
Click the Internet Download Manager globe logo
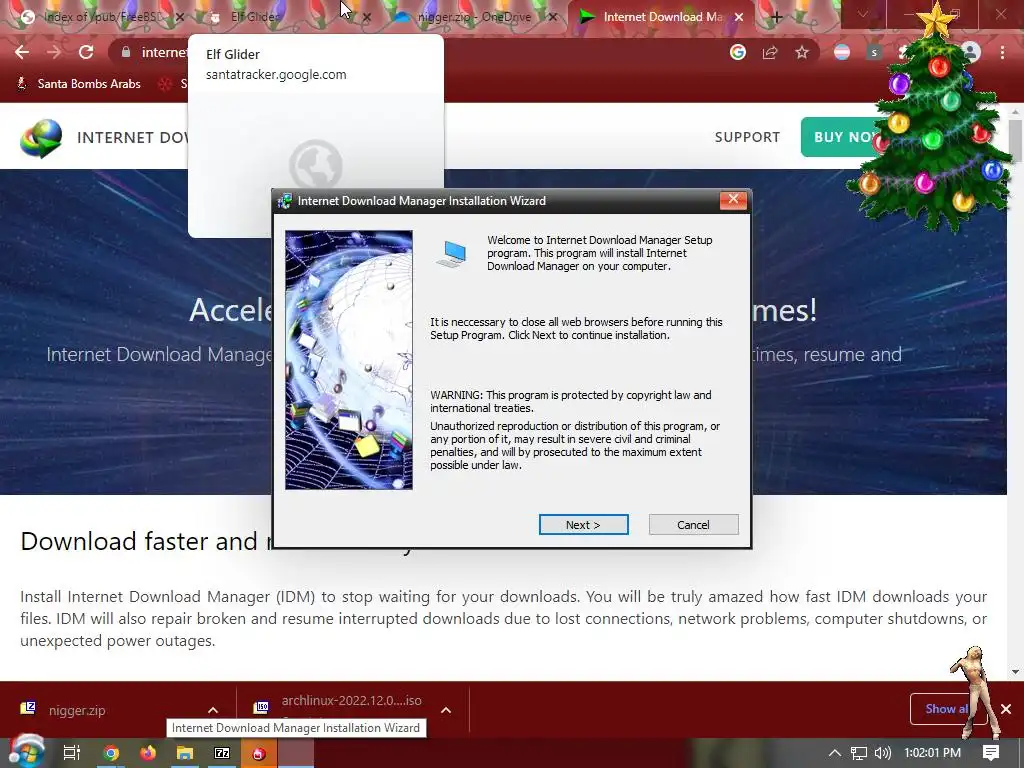pos(40,138)
